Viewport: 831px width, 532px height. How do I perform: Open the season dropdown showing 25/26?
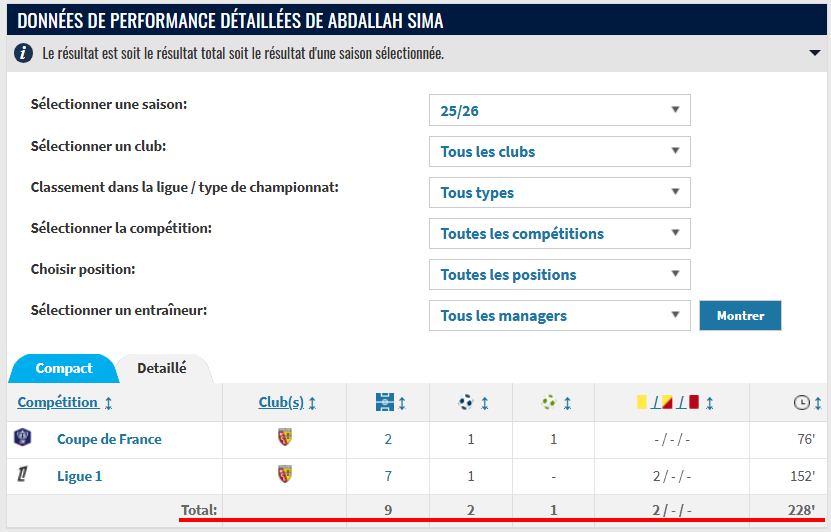tap(559, 110)
